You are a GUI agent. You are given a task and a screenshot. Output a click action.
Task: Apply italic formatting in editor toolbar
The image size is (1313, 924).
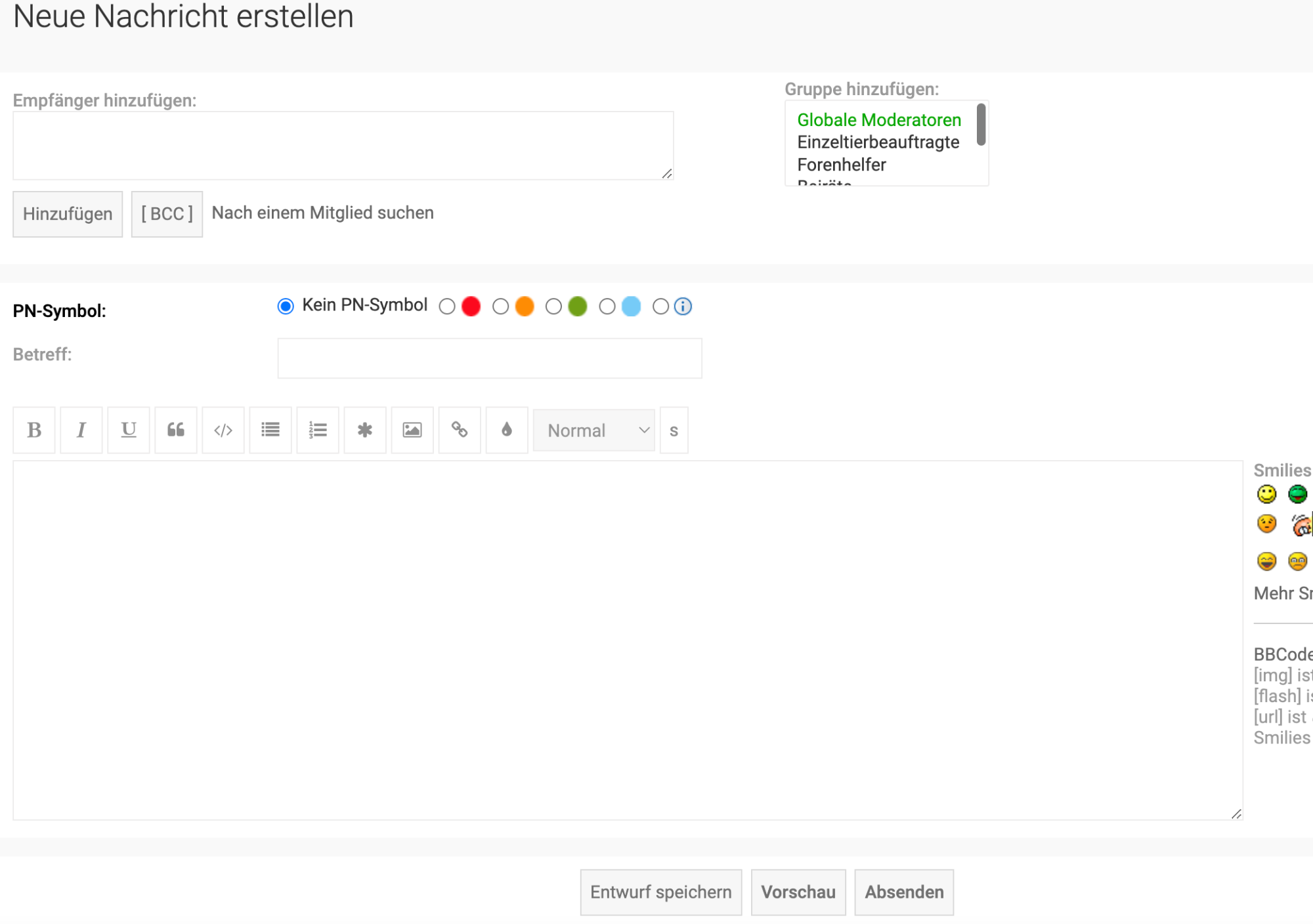(81, 430)
